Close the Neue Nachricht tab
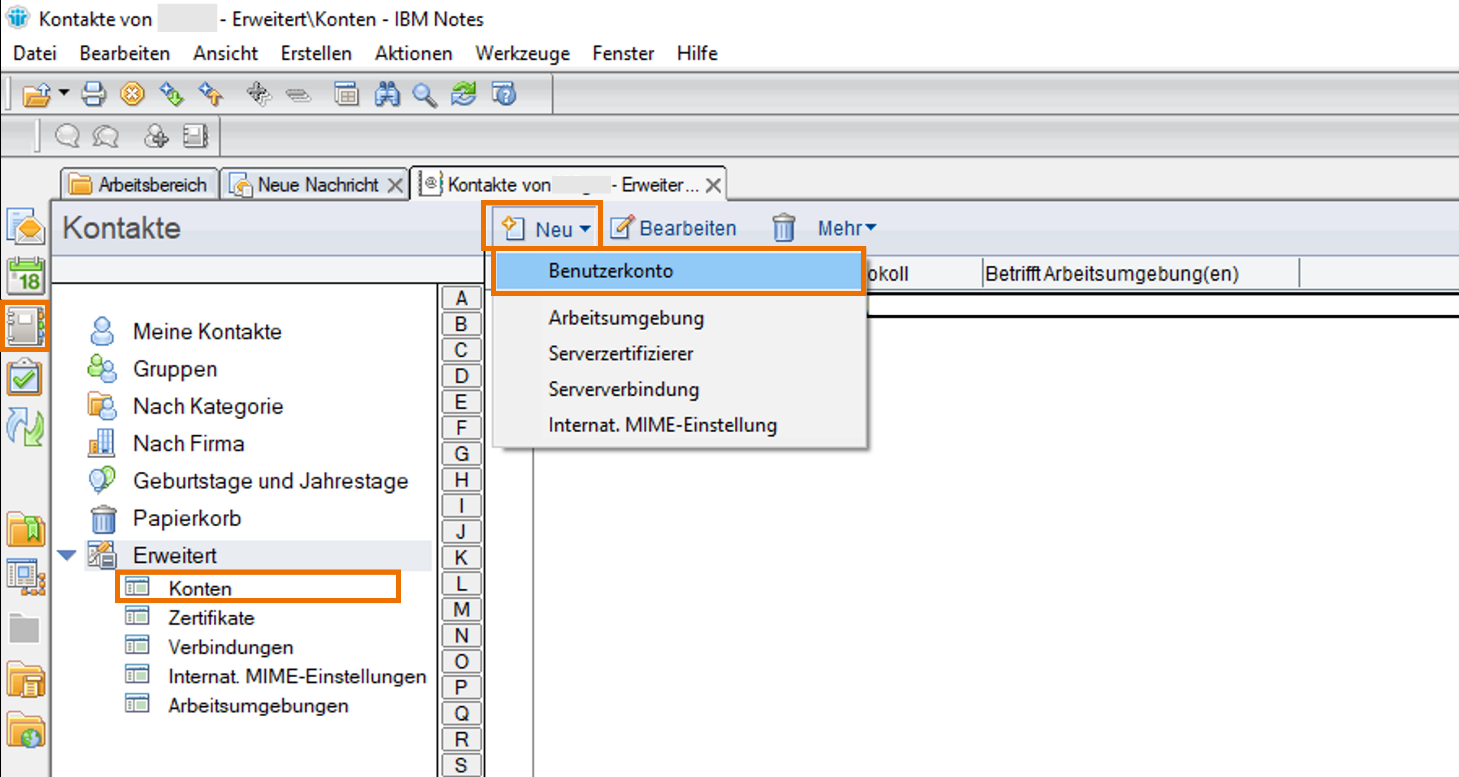This screenshot has height=777, width=1459. coord(395,185)
